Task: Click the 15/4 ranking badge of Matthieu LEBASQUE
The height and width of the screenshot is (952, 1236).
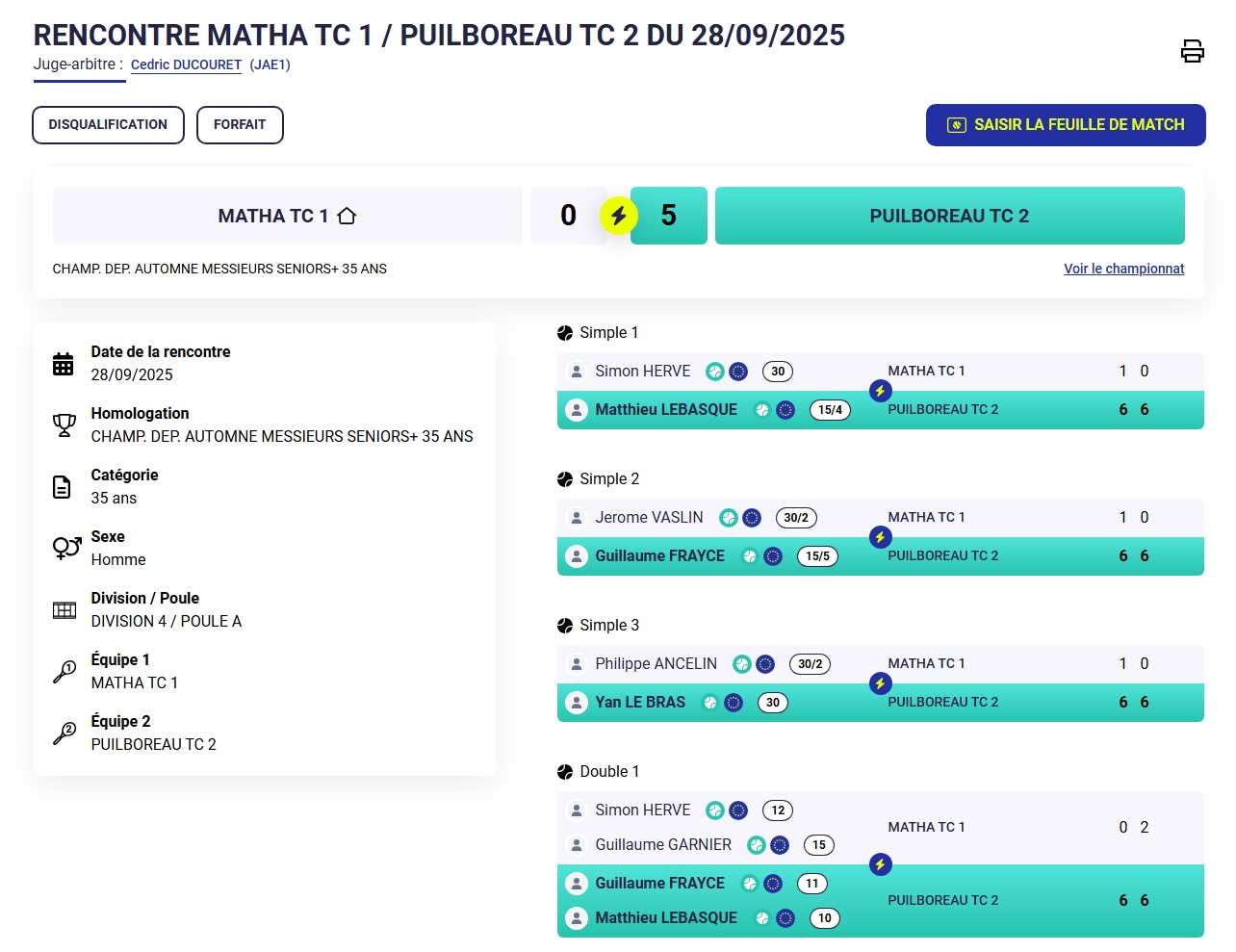Action: 830,410
